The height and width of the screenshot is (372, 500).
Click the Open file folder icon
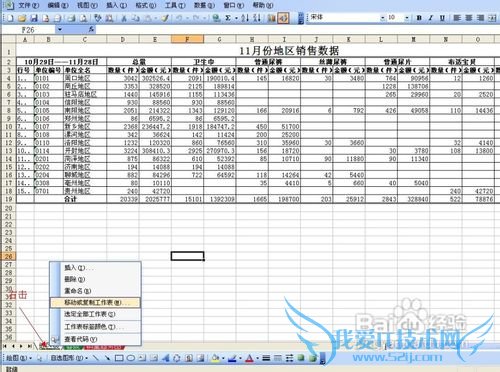22,18
